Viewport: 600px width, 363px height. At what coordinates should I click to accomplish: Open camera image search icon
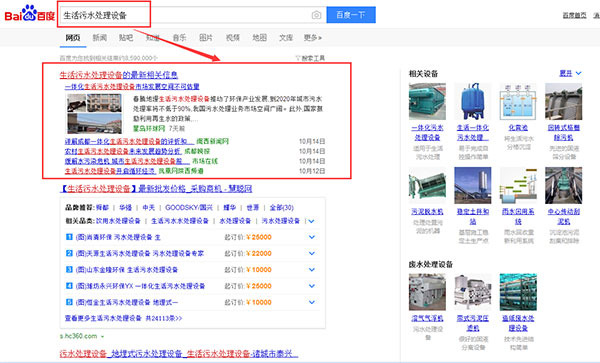click(x=316, y=15)
